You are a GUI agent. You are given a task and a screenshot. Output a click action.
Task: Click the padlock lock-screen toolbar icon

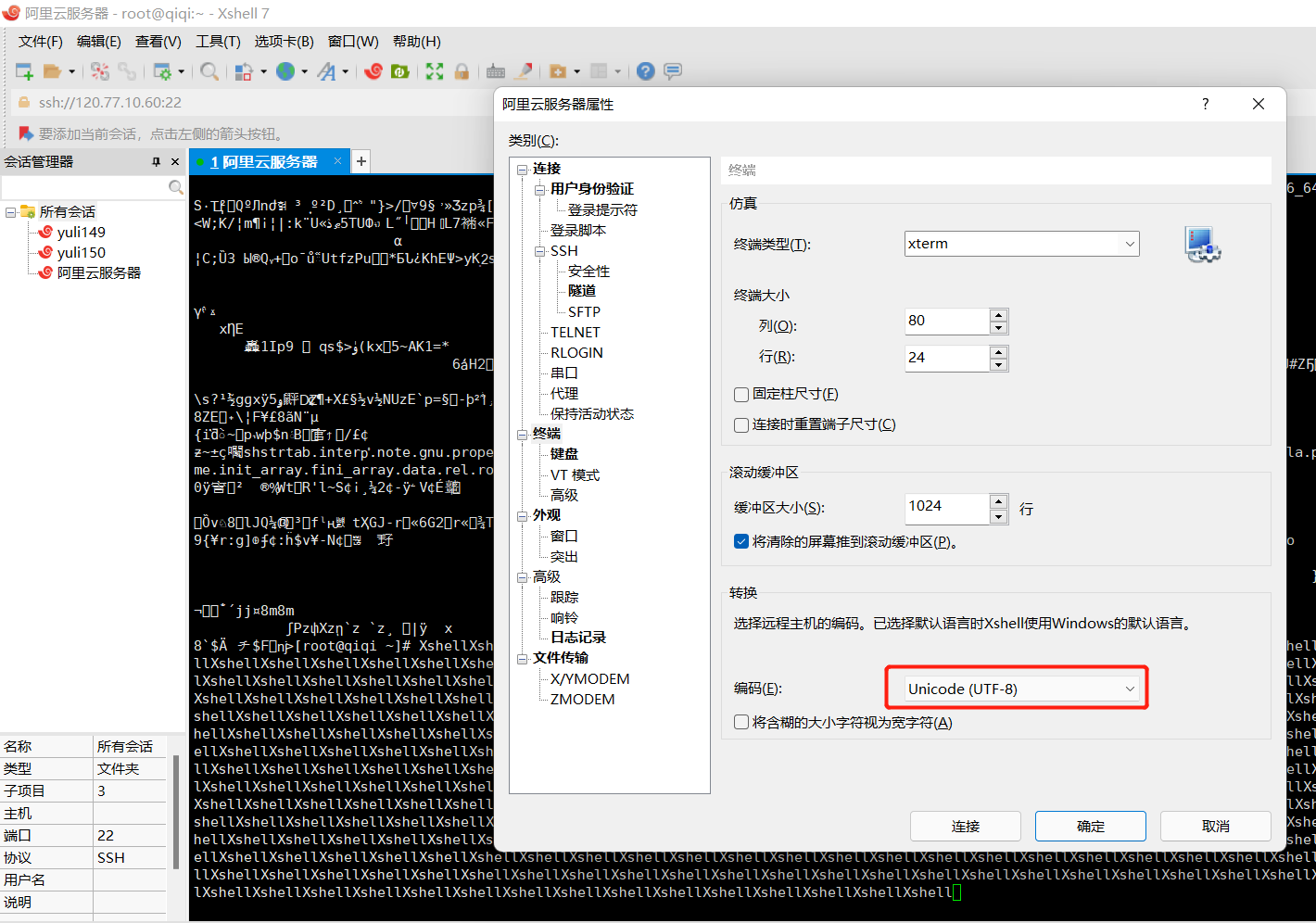[462, 71]
